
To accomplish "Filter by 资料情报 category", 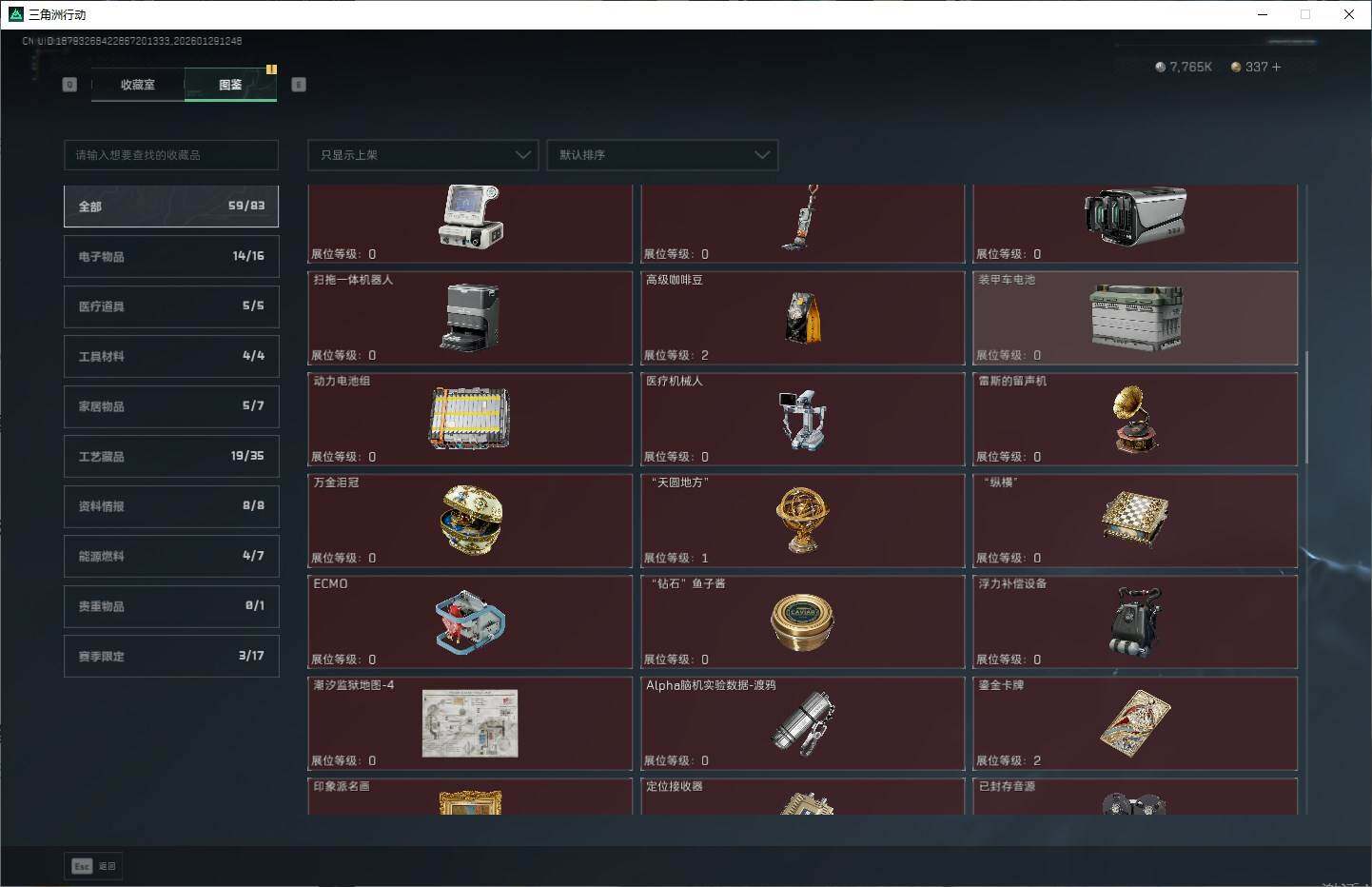I will coord(171,506).
